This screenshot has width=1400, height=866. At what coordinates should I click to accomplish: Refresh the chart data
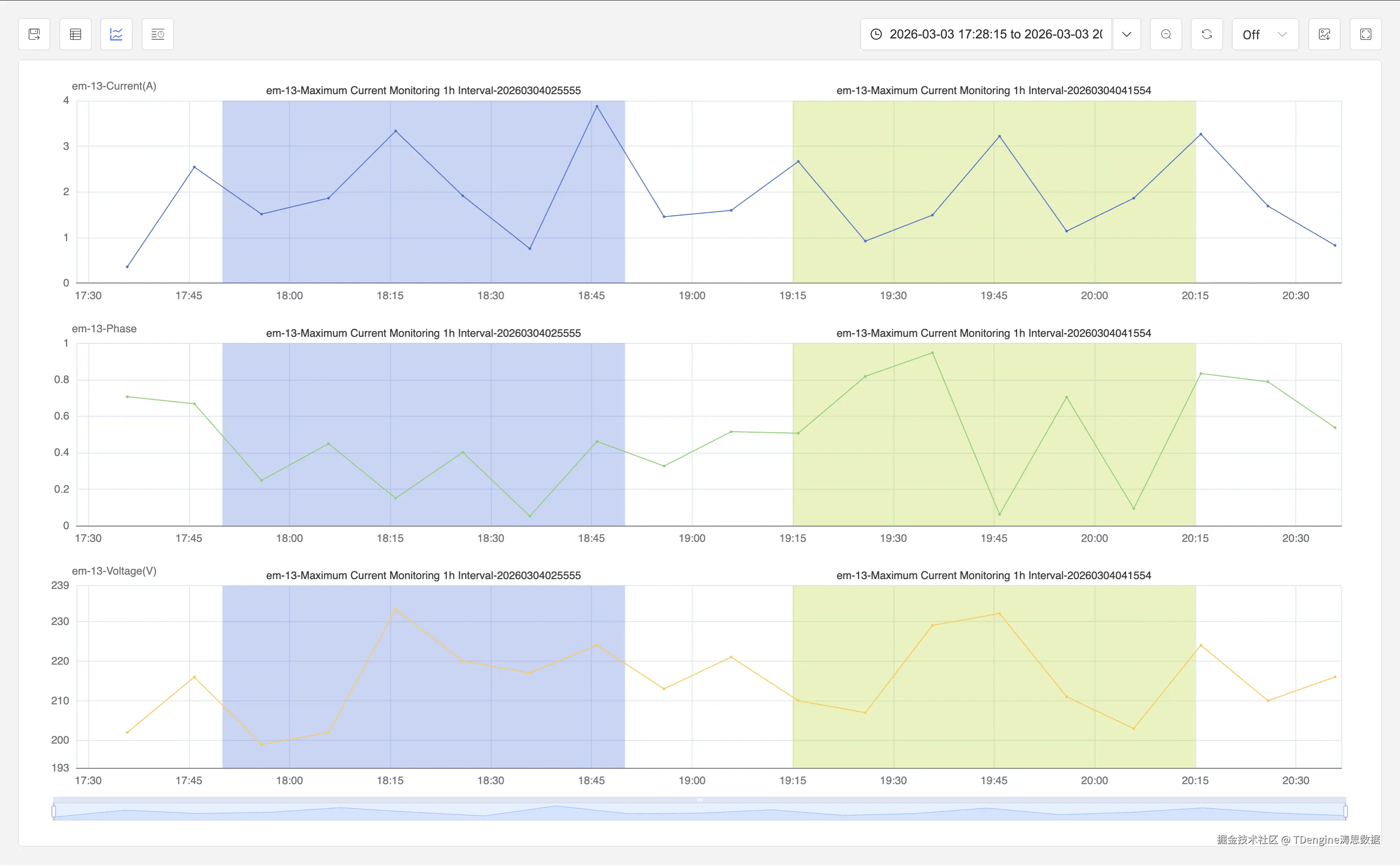tap(1208, 34)
